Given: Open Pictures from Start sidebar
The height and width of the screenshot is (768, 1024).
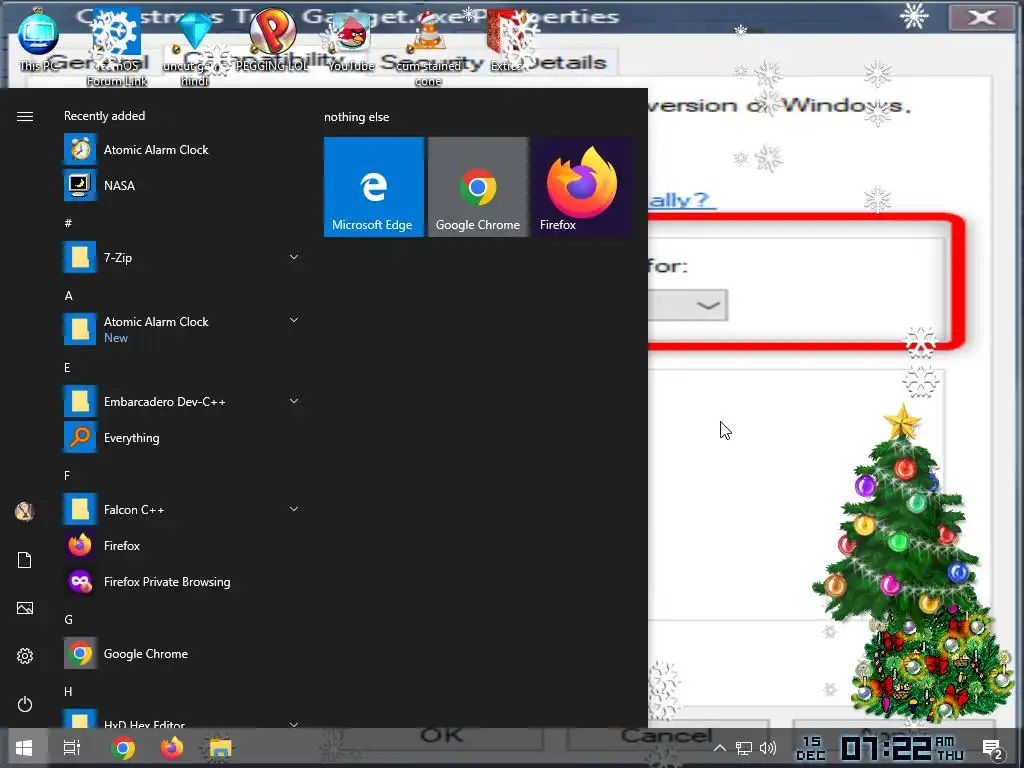Looking at the screenshot, I should 25,608.
